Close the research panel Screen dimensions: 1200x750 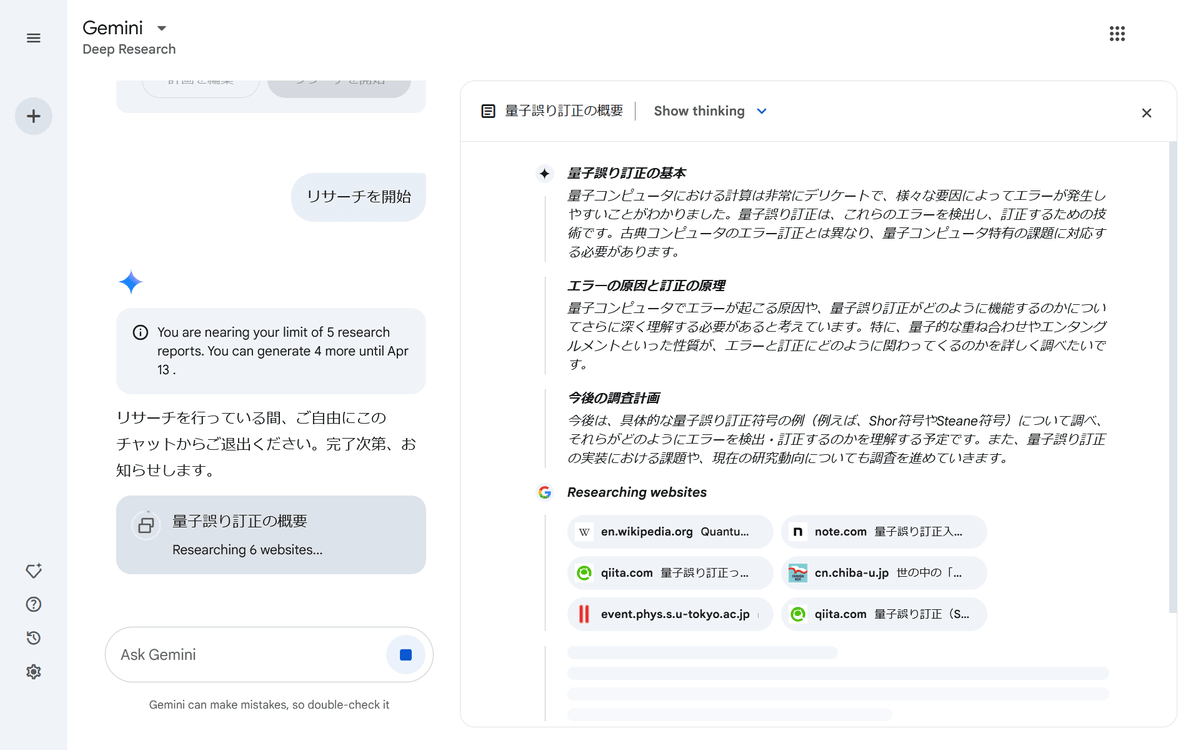(1146, 113)
